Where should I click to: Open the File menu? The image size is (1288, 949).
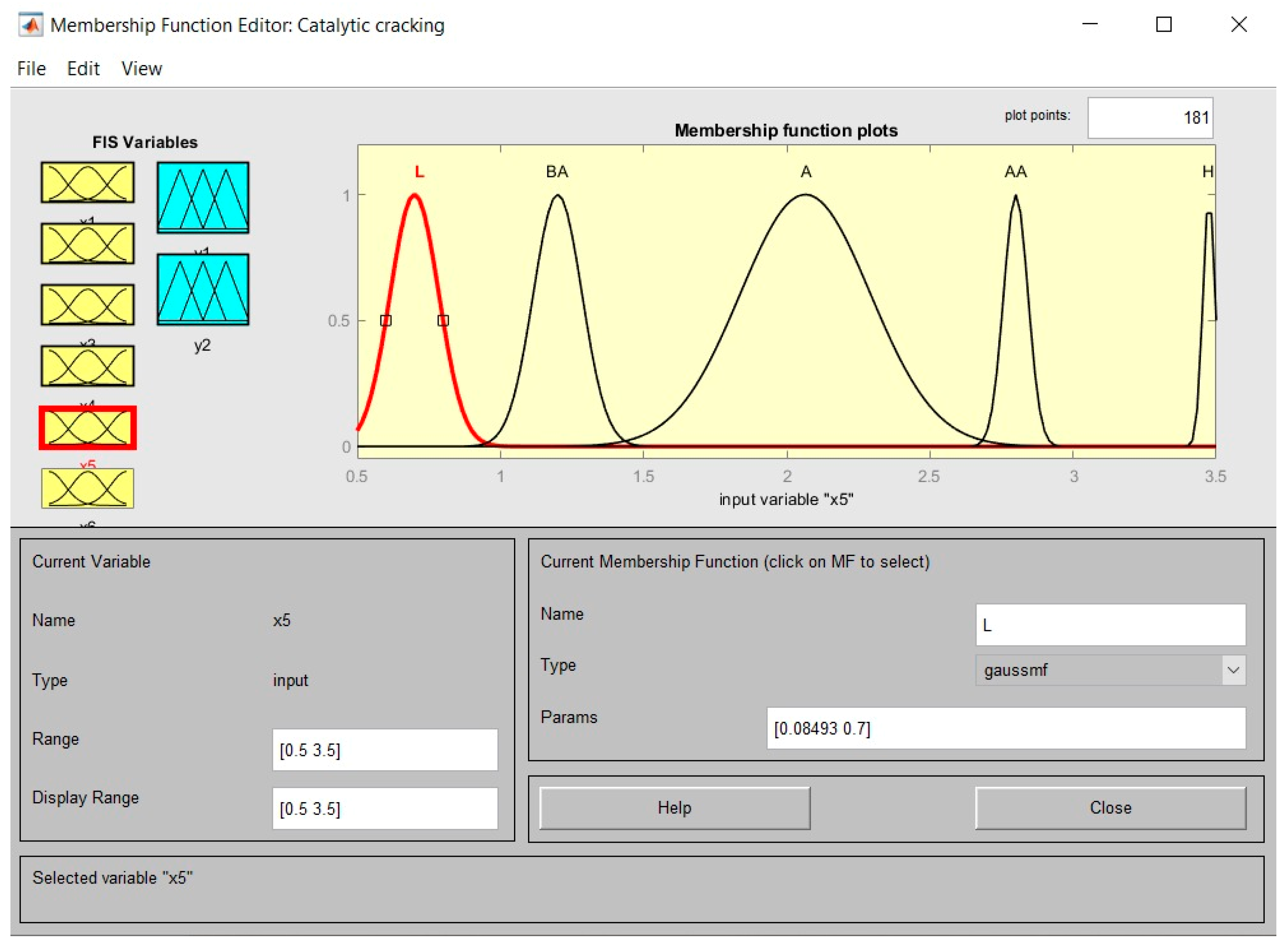click(31, 69)
